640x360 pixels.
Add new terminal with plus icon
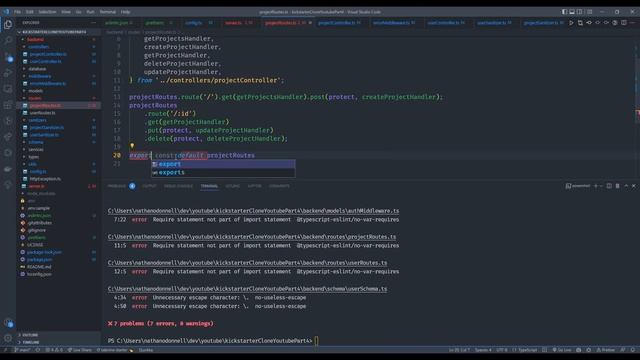(x=596, y=186)
